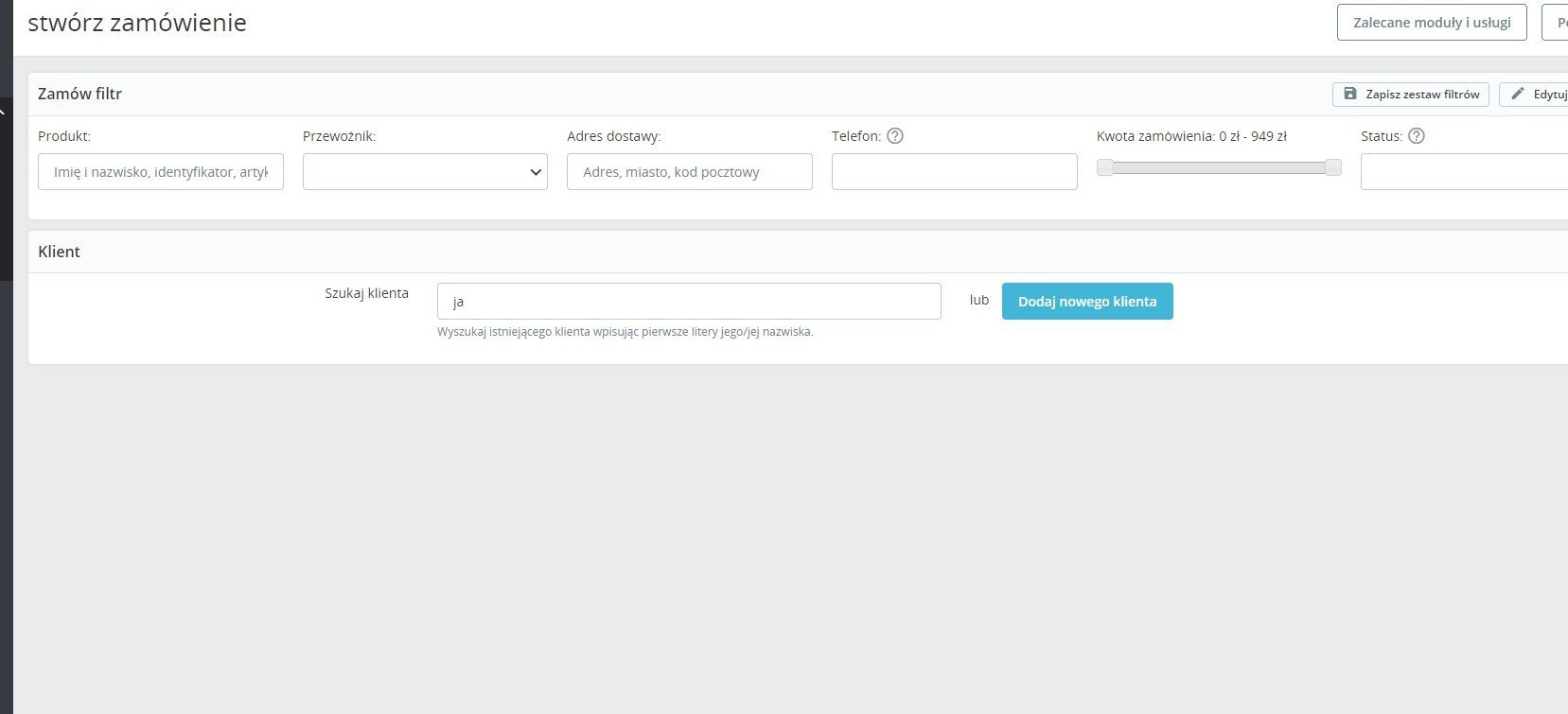Image resolution: width=1568 pixels, height=714 pixels.
Task: Click the Kwota zamówienia slider track
Action: (1219, 167)
